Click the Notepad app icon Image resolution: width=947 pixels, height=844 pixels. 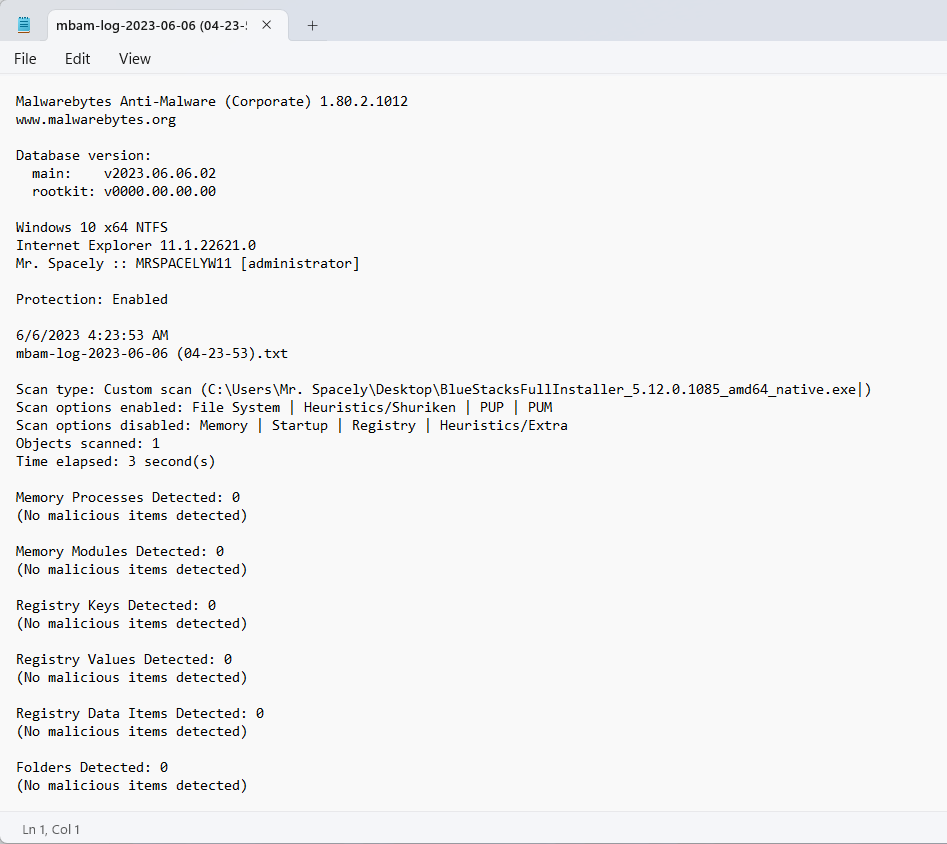pyautogui.click(x=24, y=25)
